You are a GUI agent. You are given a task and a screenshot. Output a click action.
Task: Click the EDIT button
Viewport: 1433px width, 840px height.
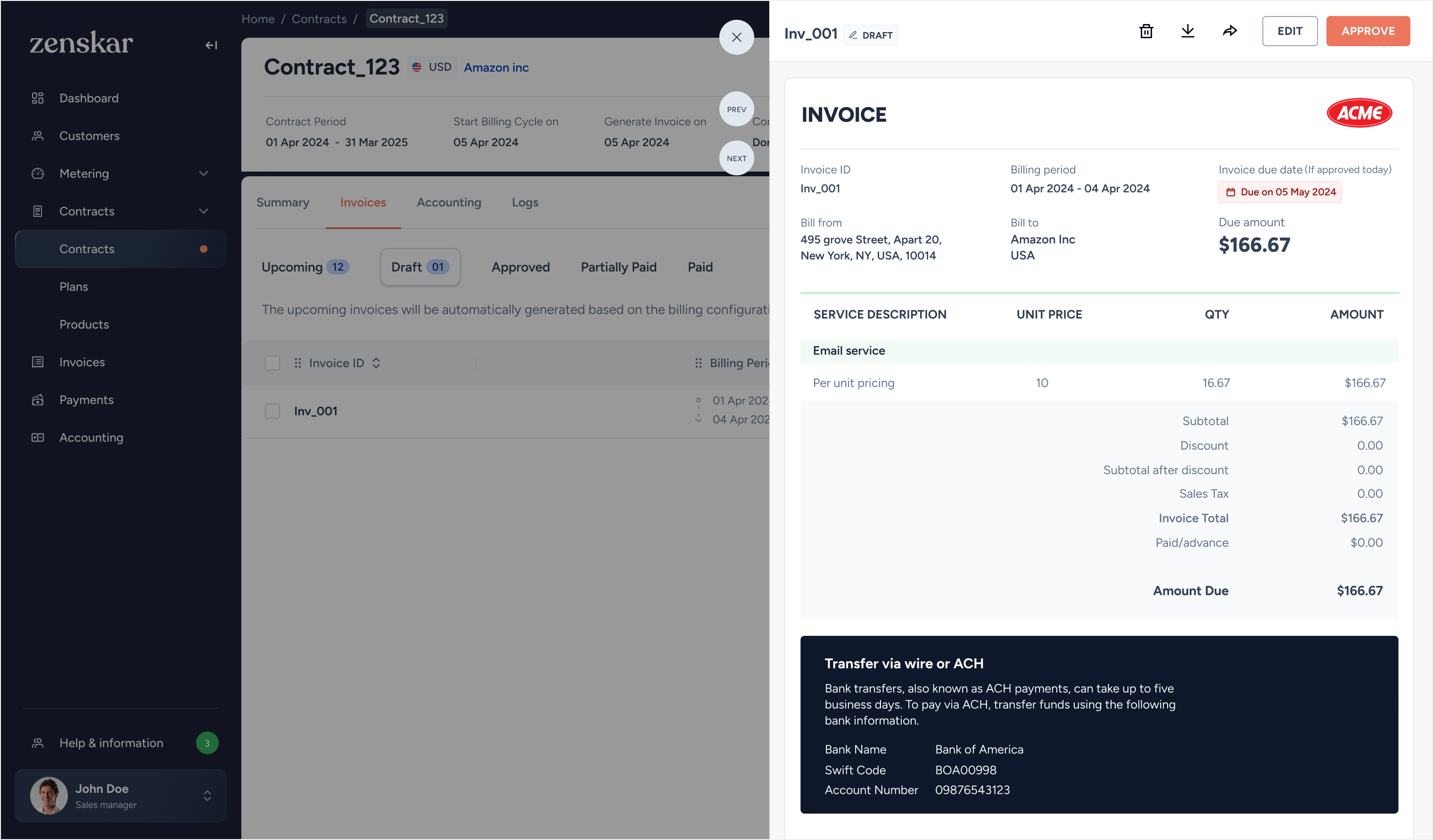[x=1289, y=31]
